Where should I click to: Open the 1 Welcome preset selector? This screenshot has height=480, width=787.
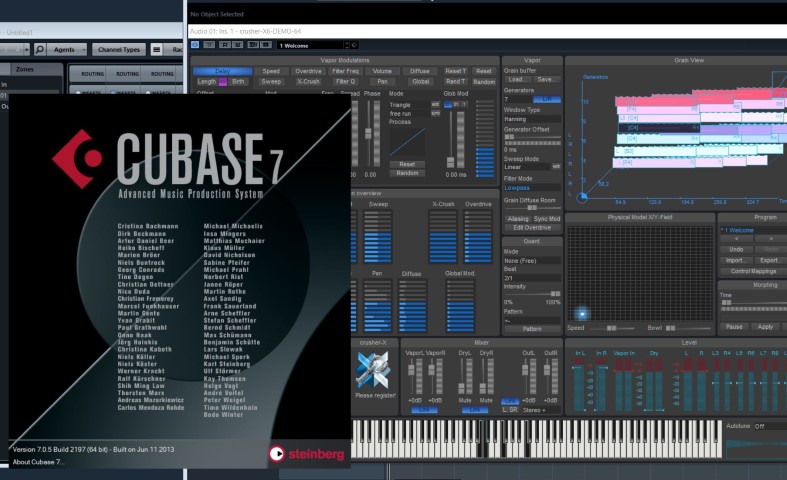(x=312, y=45)
